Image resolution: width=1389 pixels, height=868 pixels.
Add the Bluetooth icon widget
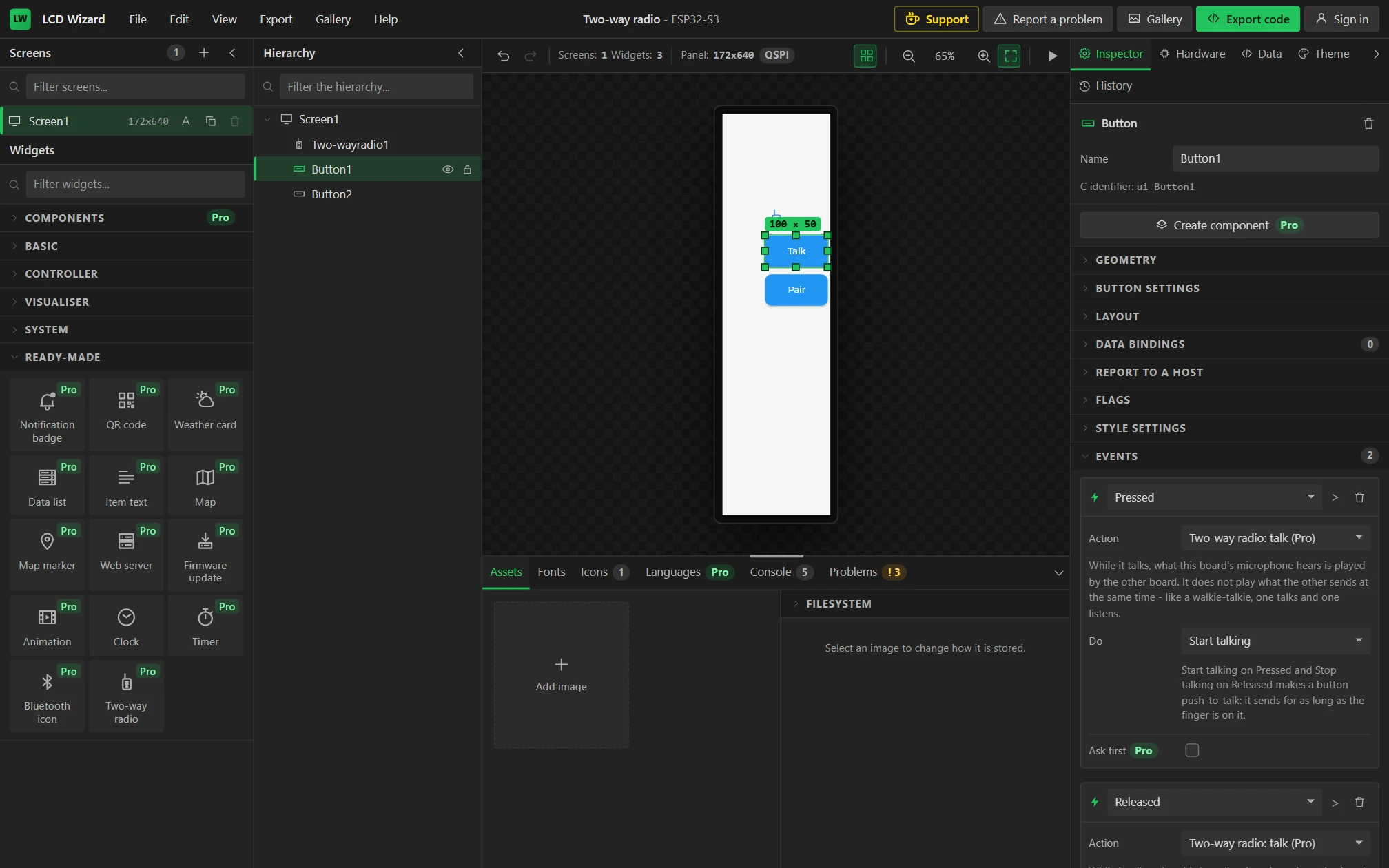47,696
